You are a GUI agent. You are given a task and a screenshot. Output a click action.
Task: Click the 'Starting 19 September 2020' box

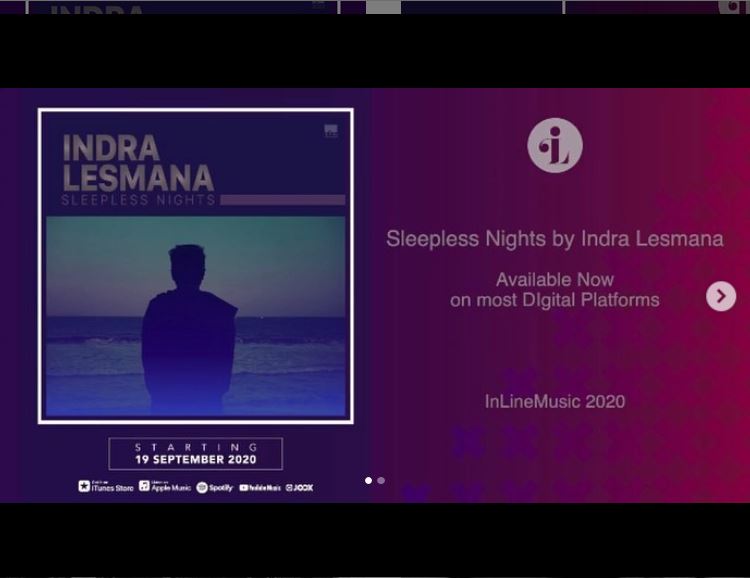196,454
